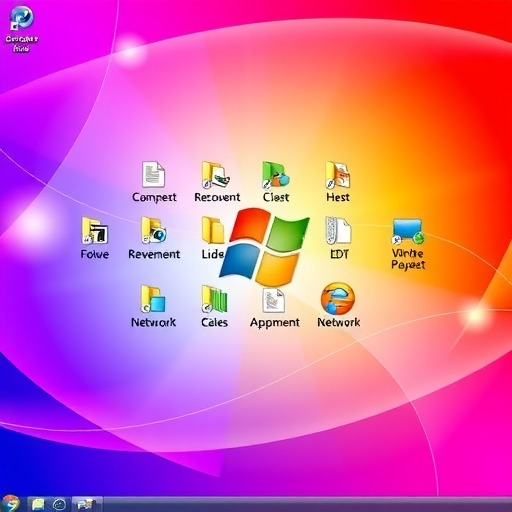This screenshot has height=512, width=512.
Task: Open the Lide folder icon
Action: [x=213, y=230]
